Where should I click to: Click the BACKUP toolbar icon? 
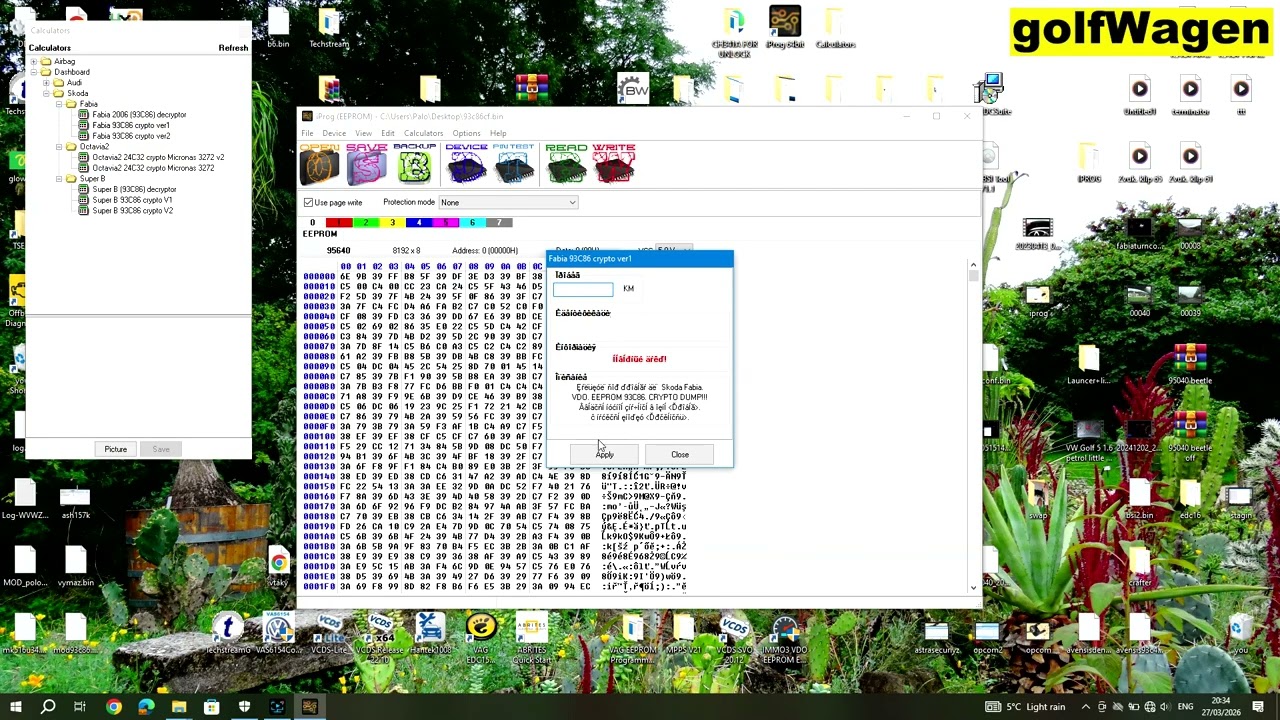pos(414,164)
